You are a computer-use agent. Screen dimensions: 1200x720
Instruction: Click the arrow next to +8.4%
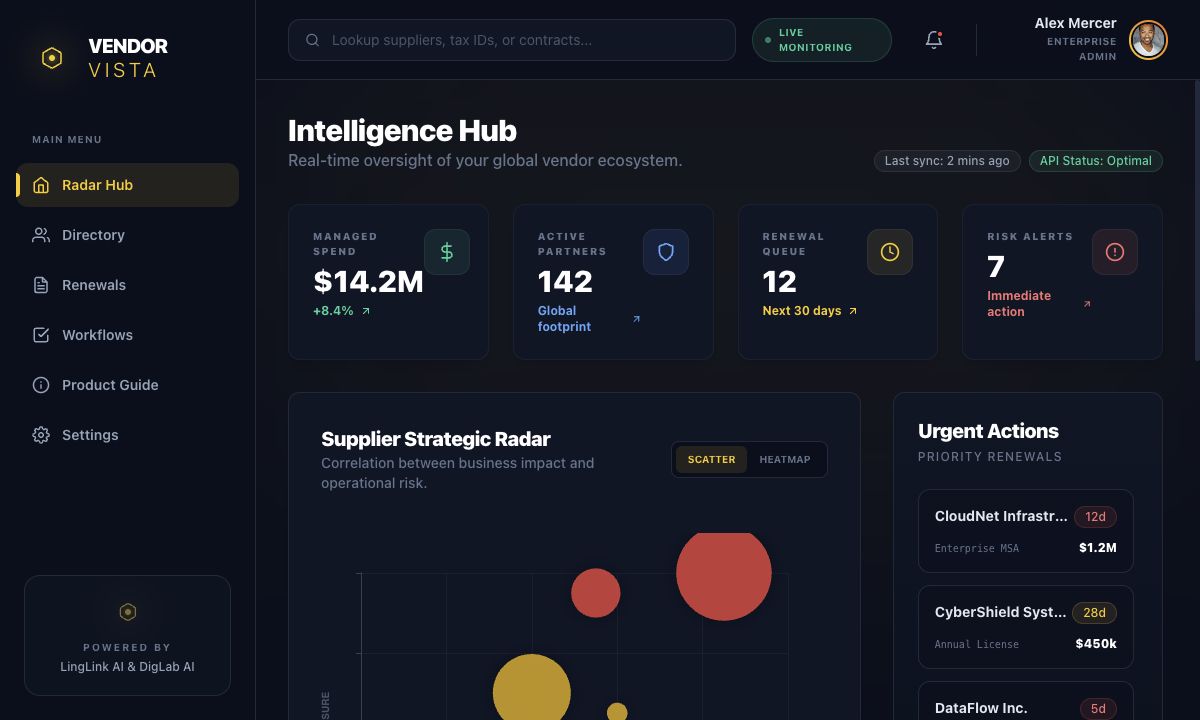pyautogui.click(x=366, y=311)
